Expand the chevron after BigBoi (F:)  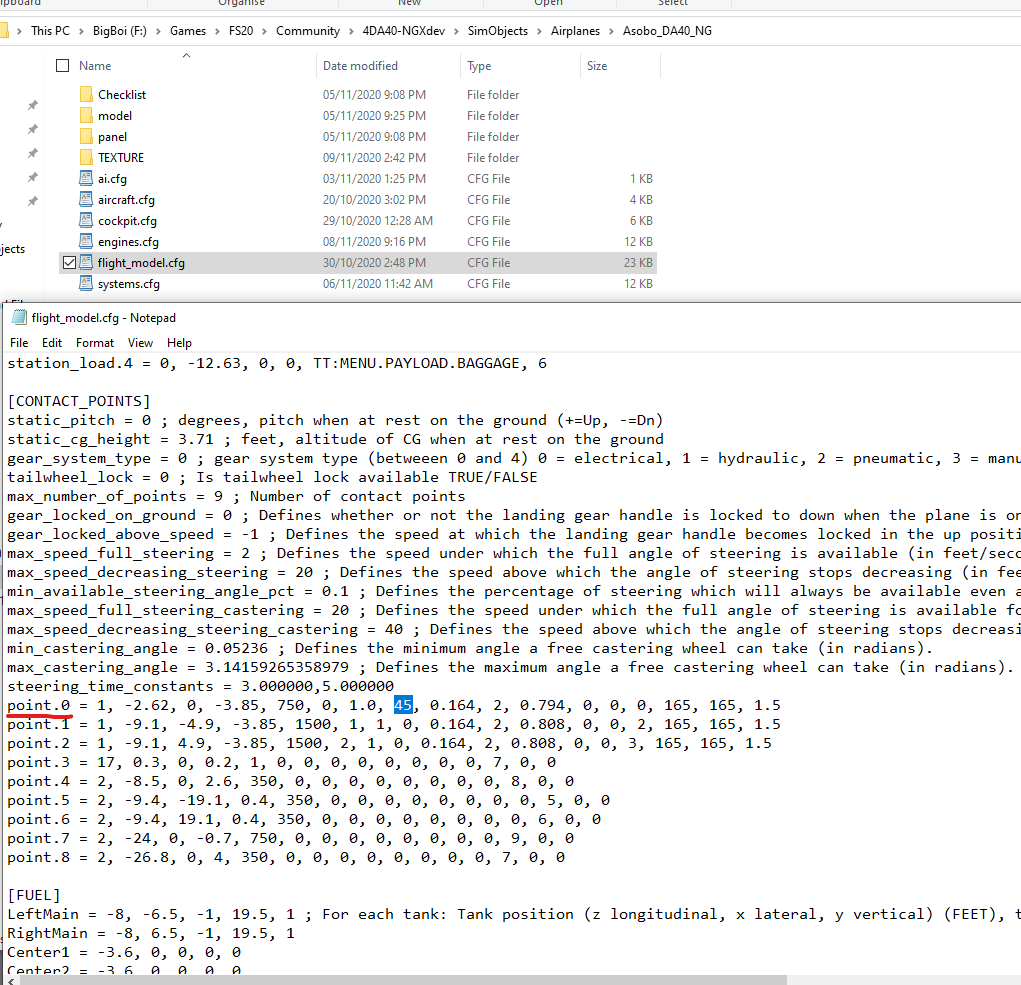tap(158, 31)
